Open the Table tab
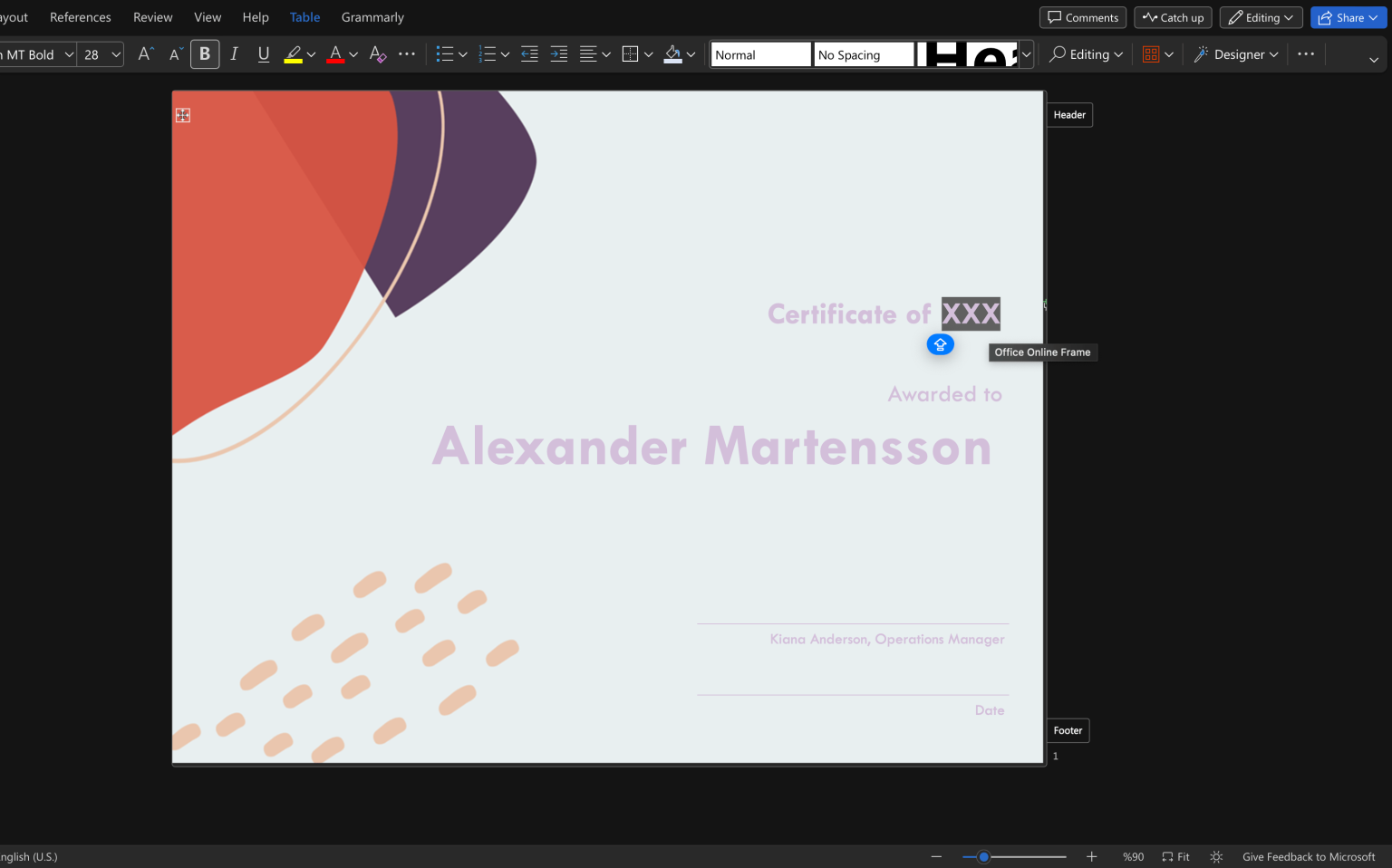Image resolution: width=1392 pixels, height=868 pixels. pos(304,16)
